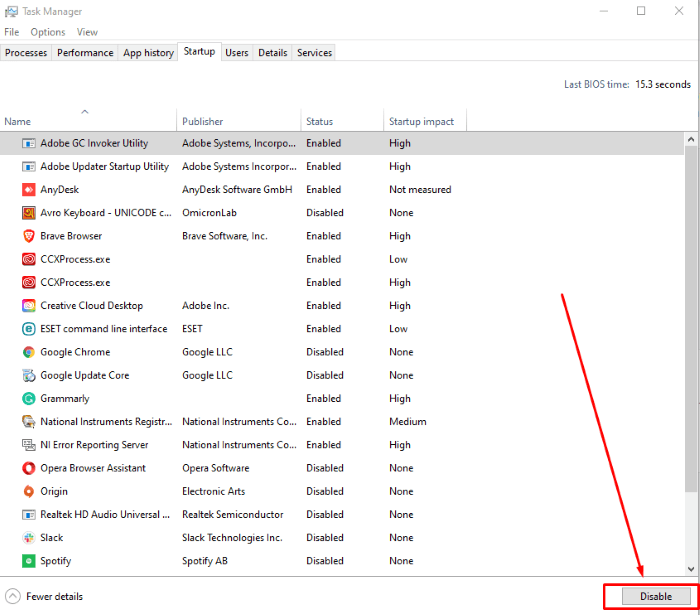The width and height of the screenshot is (700, 615).
Task: Click the ESET command line interface icon
Action: [29, 329]
